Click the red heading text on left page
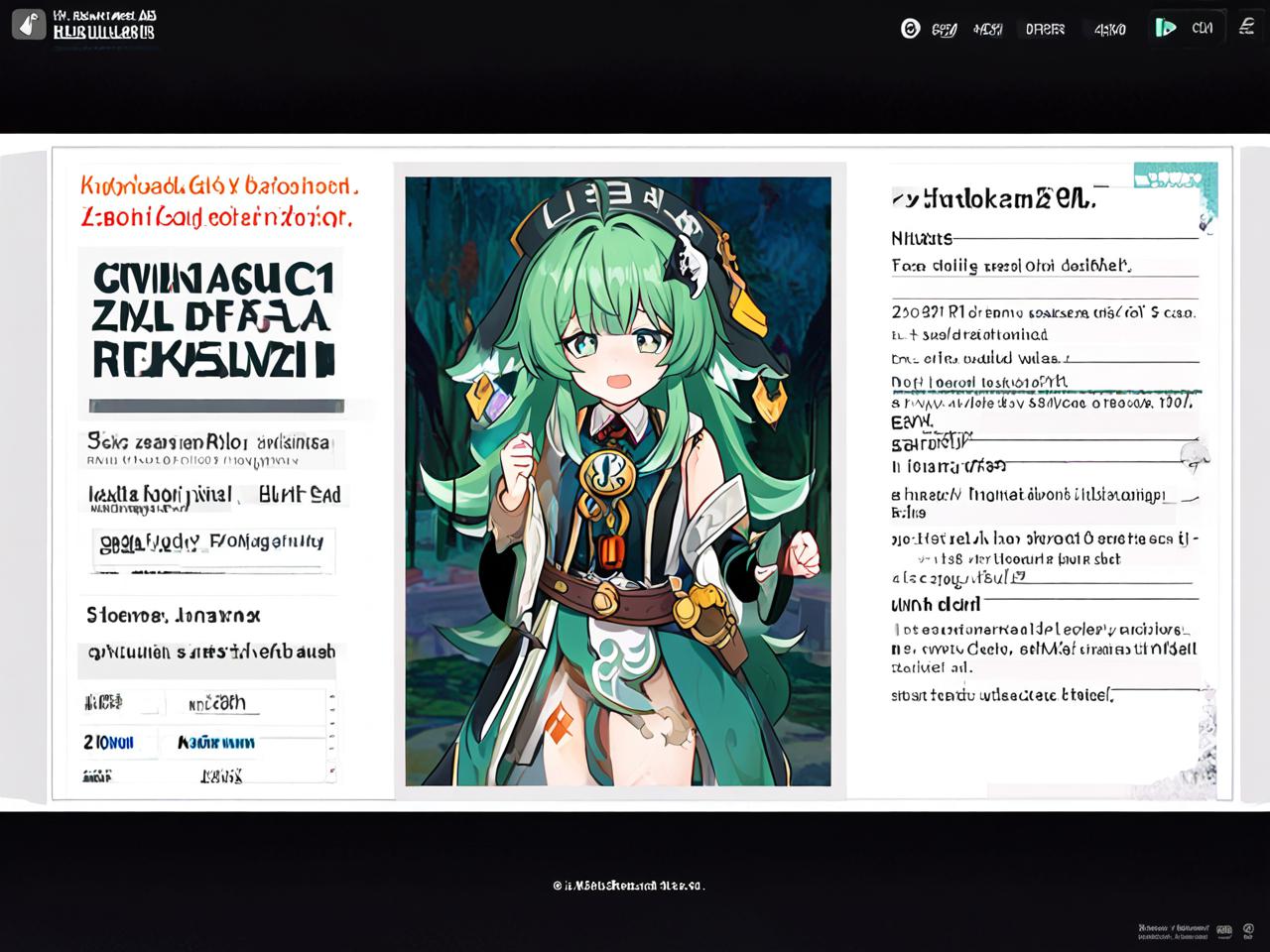This screenshot has width=1270, height=952. click(218, 200)
